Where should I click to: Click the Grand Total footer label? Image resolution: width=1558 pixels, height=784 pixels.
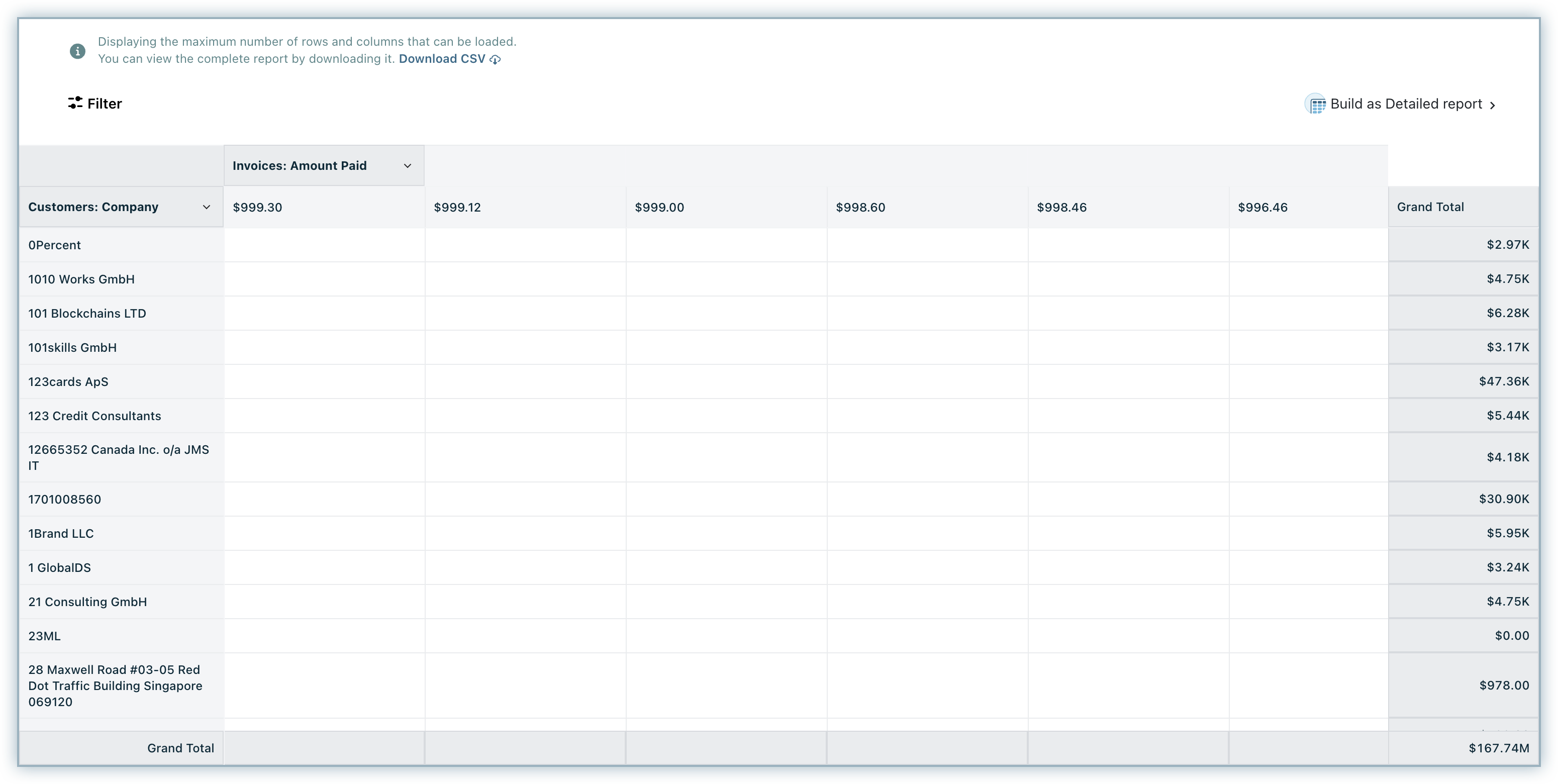tap(180, 748)
